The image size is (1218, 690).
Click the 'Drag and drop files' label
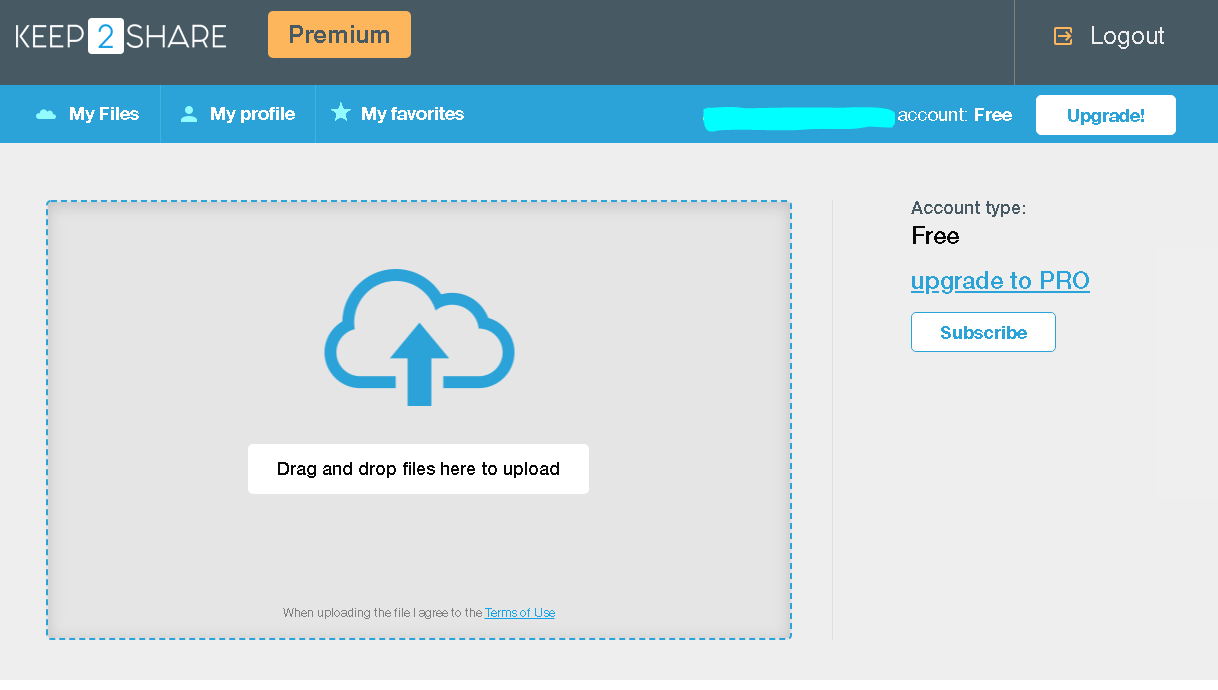pyautogui.click(x=418, y=468)
